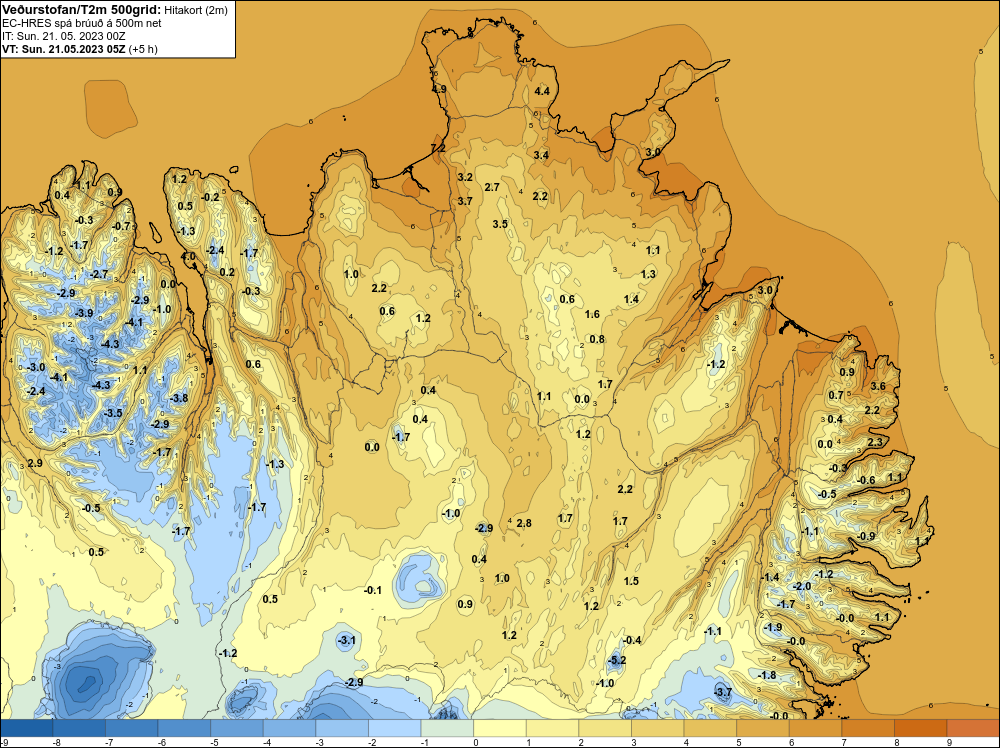The height and width of the screenshot is (748, 1000).
Task: Click the initial time "IT: Sun. 21. 05. 2023 00Z"
Action: pos(64,36)
